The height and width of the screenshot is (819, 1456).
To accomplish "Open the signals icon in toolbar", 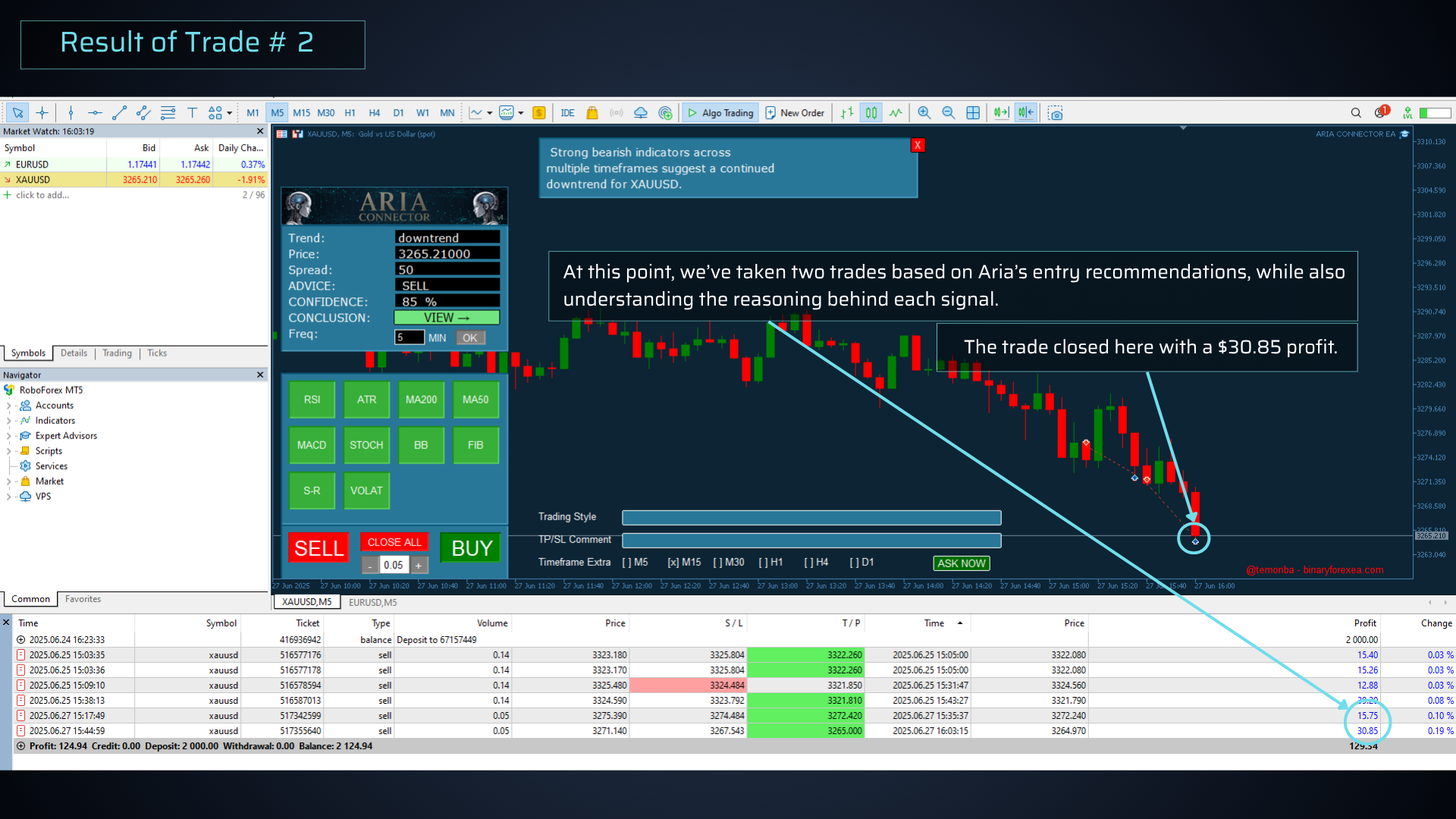I will [617, 113].
